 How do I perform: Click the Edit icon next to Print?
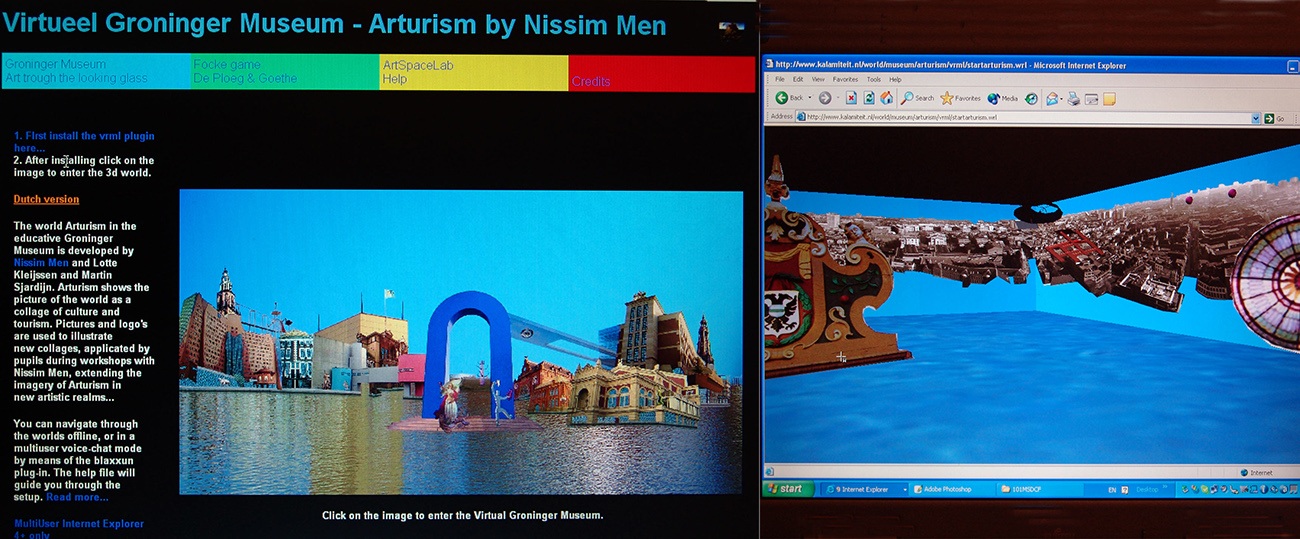point(1091,98)
